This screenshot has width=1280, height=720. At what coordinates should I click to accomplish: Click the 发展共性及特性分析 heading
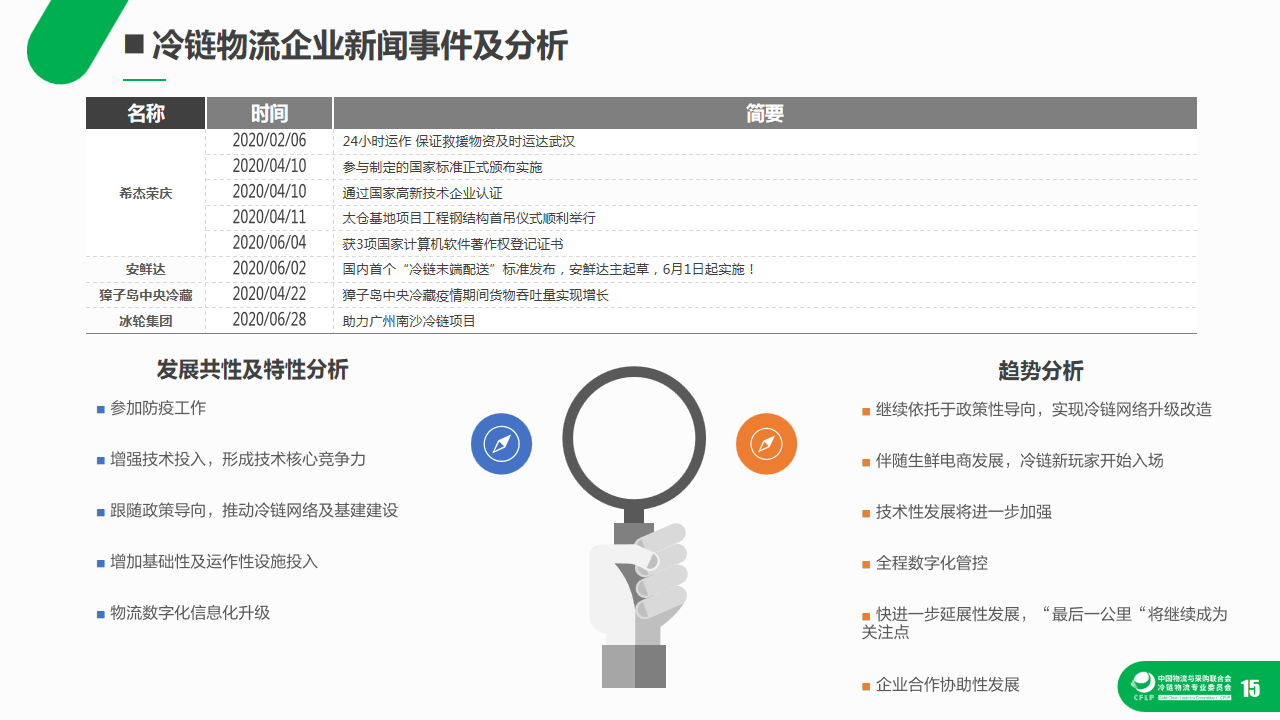click(x=252, y=369)
